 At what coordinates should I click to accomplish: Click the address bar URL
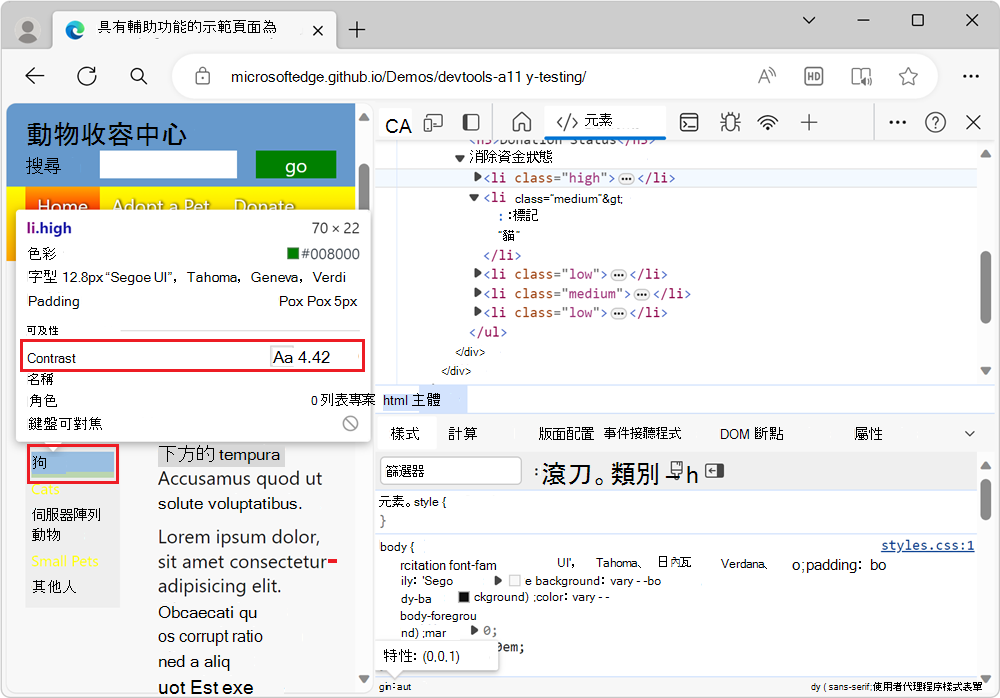click(x=408, y=77)
